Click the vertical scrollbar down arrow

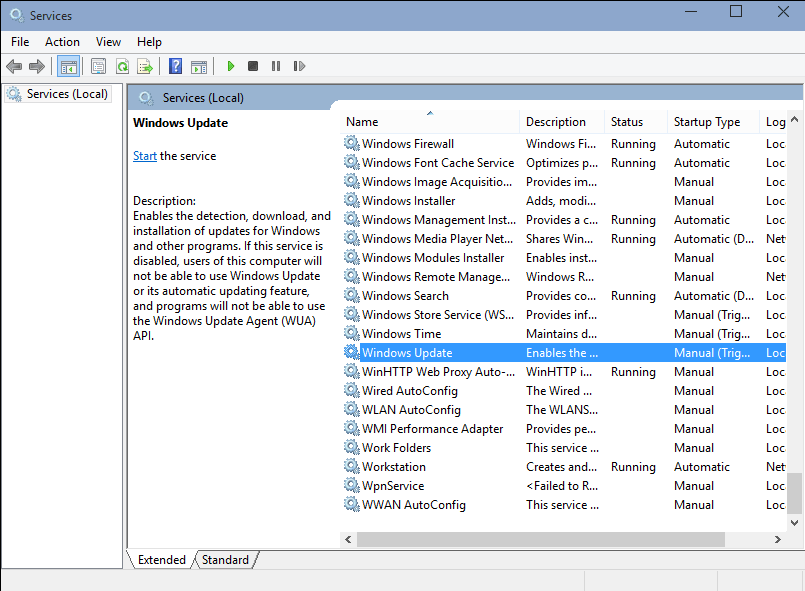(794, 523)
